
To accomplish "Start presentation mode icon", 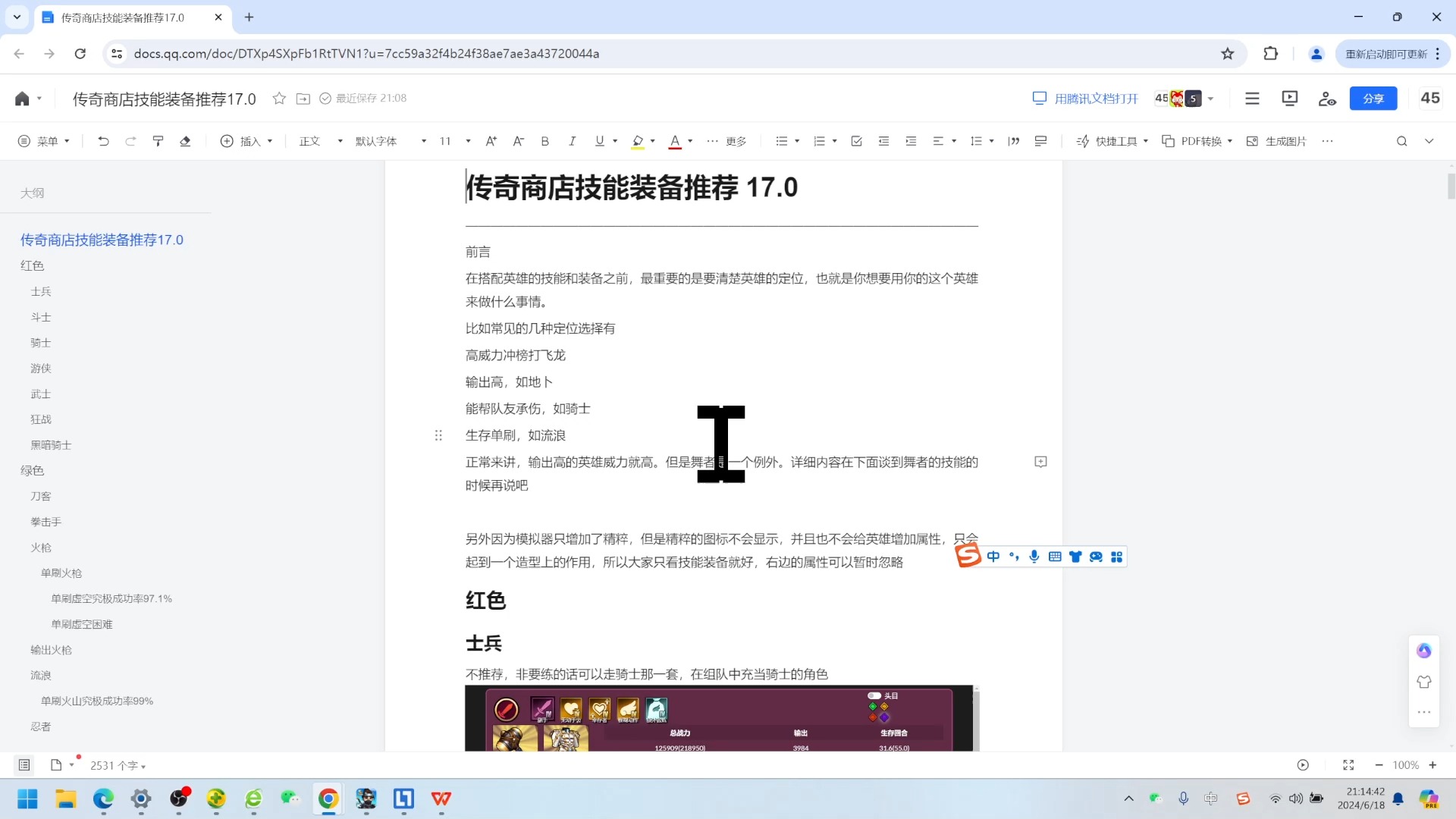I will click(1290, 98).
